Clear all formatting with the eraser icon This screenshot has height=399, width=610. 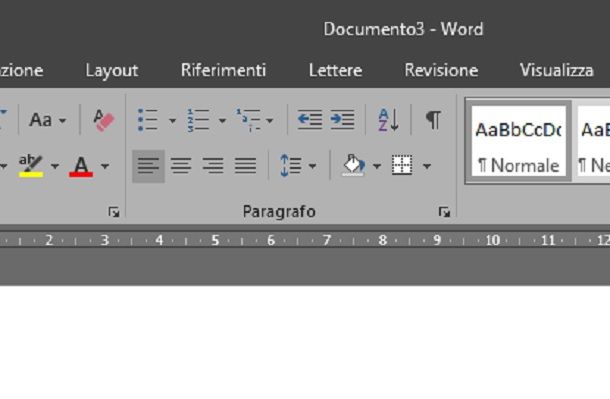(x=103, y=120)
